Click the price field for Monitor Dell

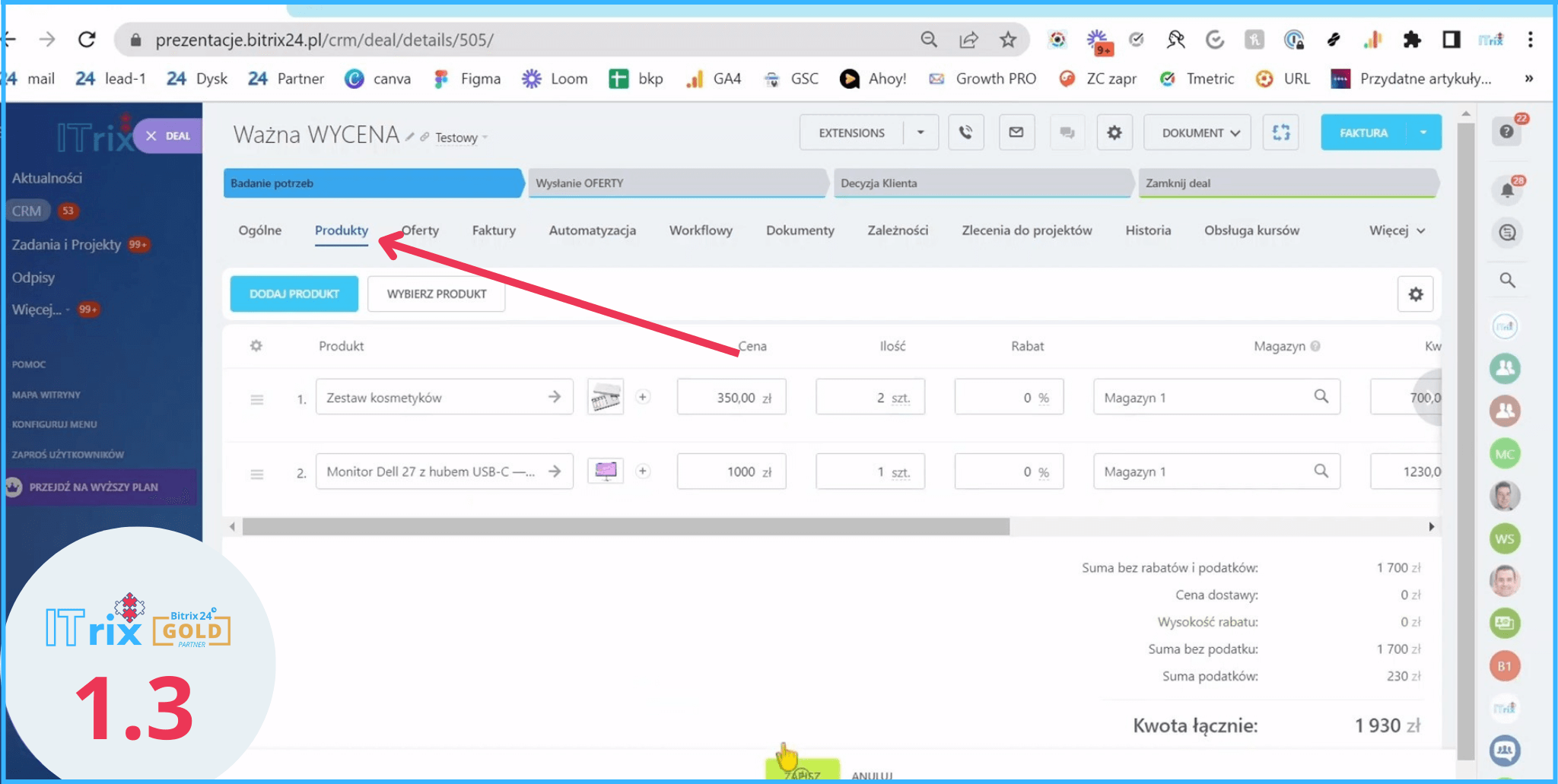[x=731, y=471]
